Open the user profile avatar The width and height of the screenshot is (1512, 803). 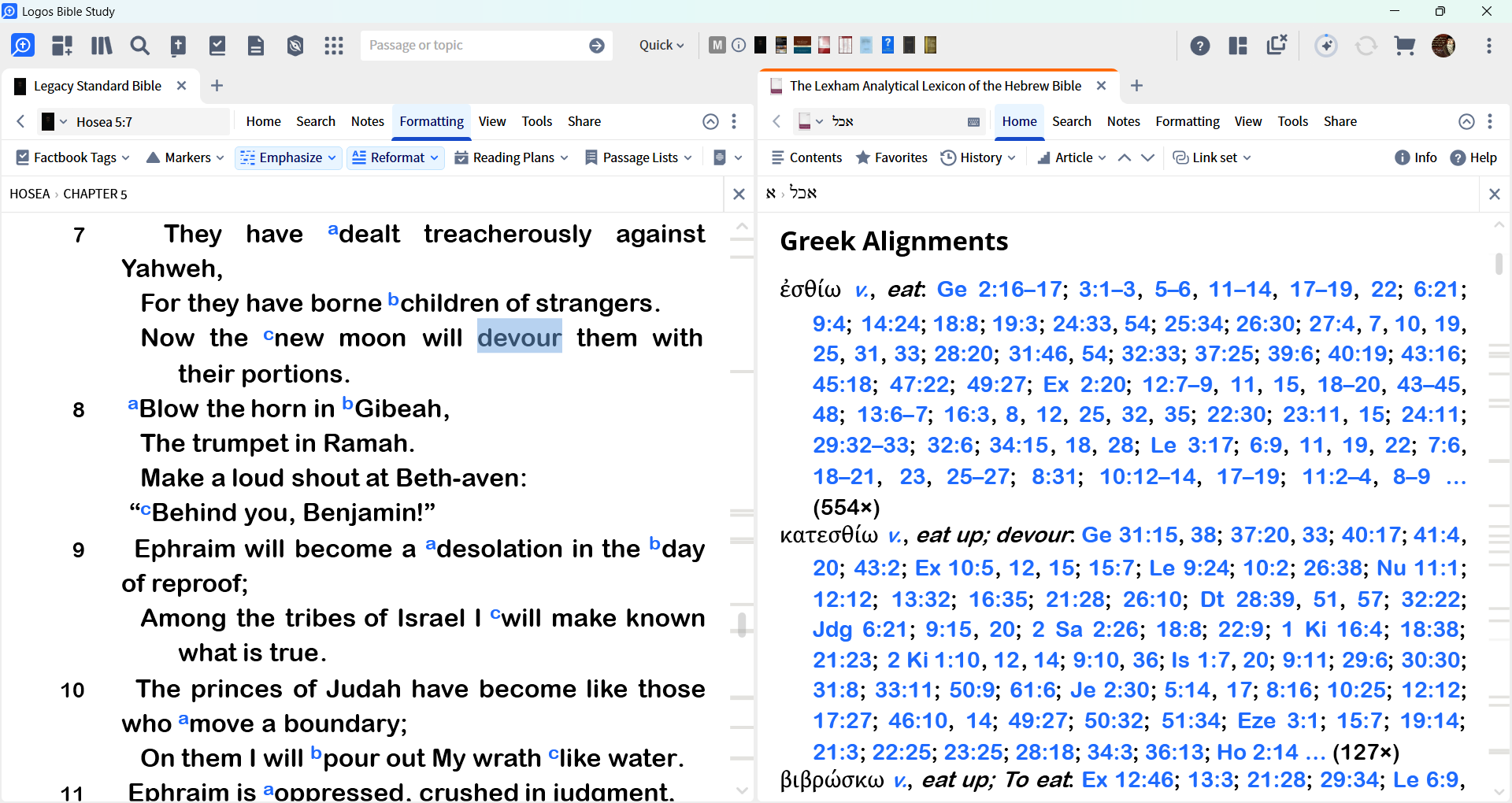pos(1443,46)
